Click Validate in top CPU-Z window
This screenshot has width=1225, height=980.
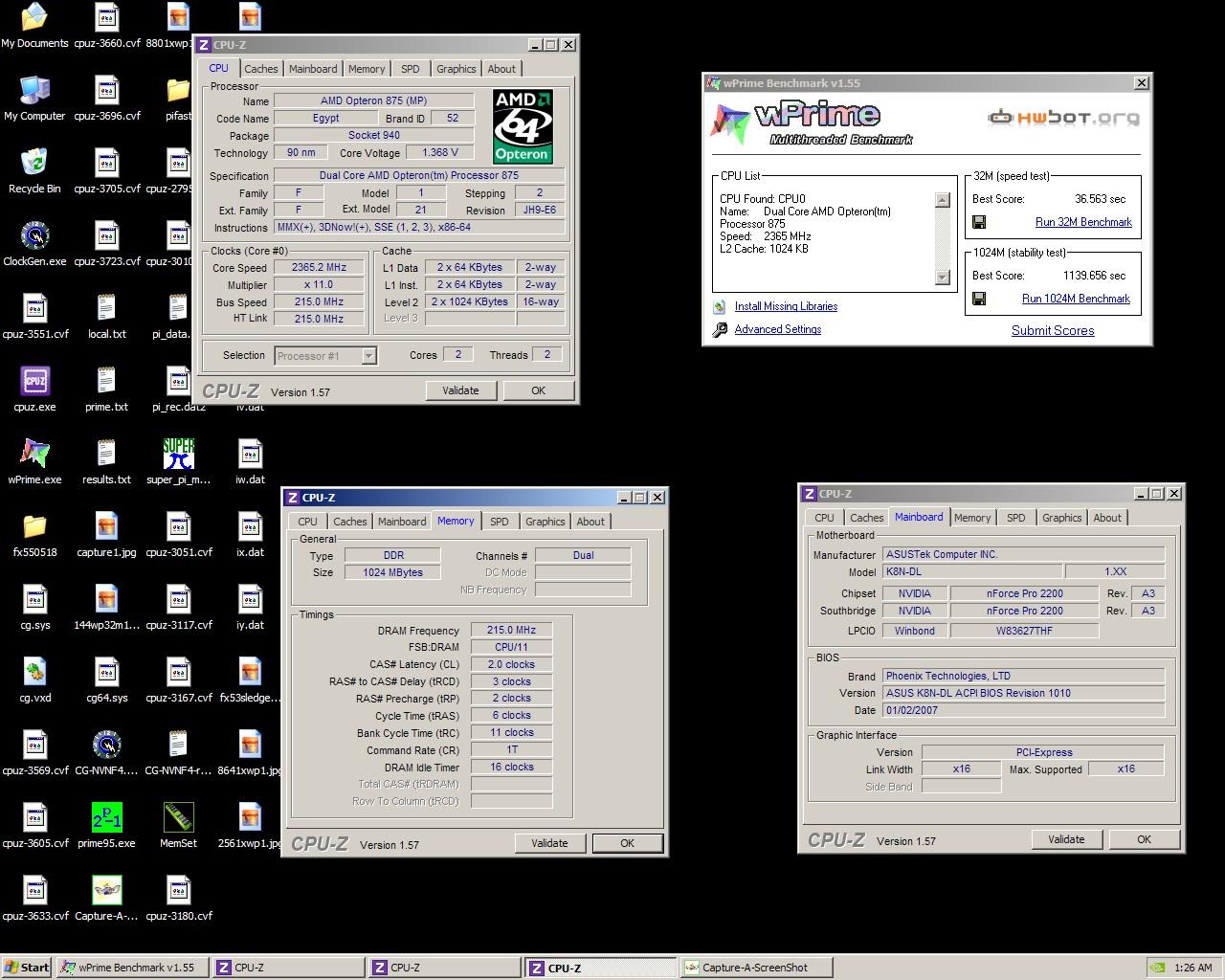pos(460,390)
